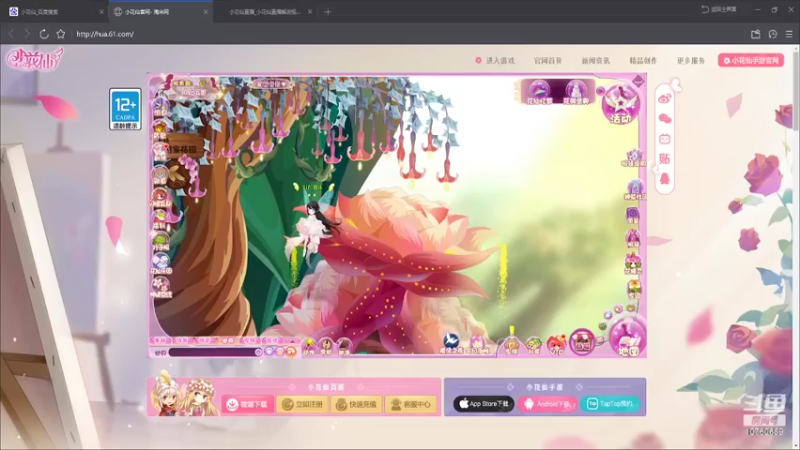This screenshot has width=800, height=450.
Task: Collapse the small diamond toggle at game corner
Action: [x=639, y=81]
